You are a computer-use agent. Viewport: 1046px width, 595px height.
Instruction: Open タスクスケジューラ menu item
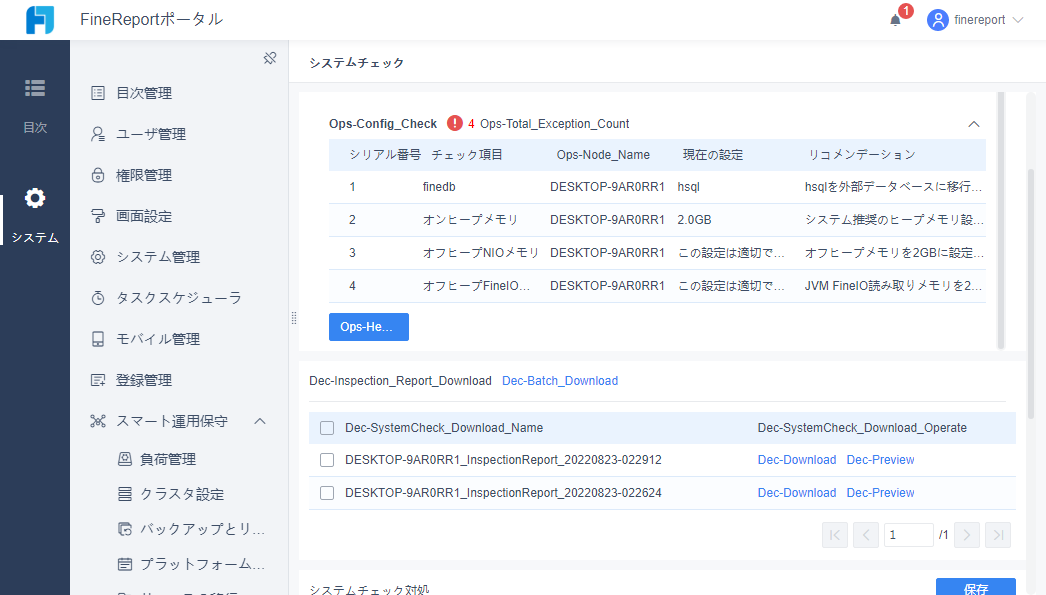tap(179, 298)
